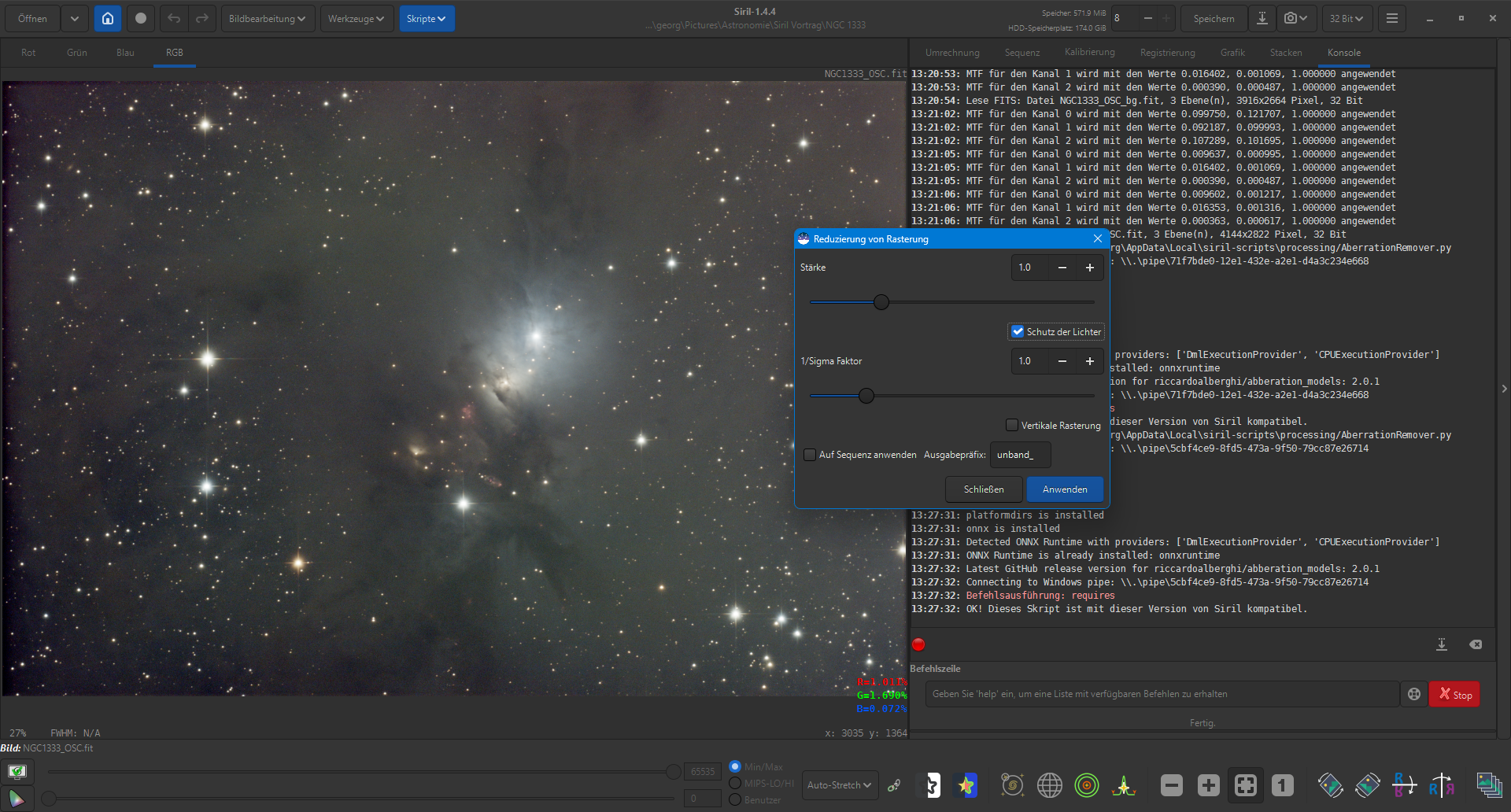Switch to Blau channel tab

pyautogui.click(x=125, y=53)
